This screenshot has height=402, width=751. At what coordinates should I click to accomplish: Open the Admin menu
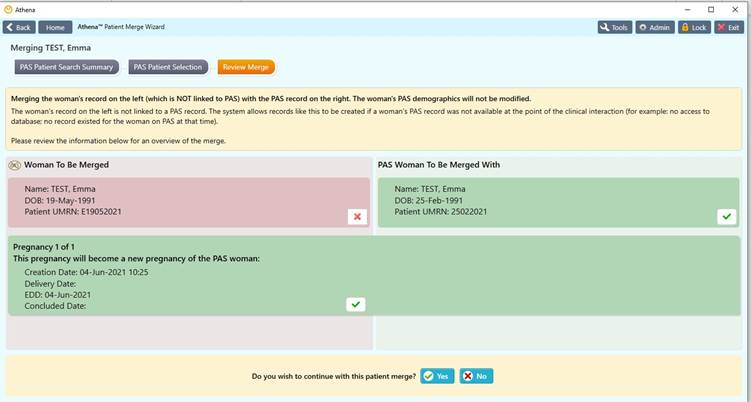click(655, 27)
